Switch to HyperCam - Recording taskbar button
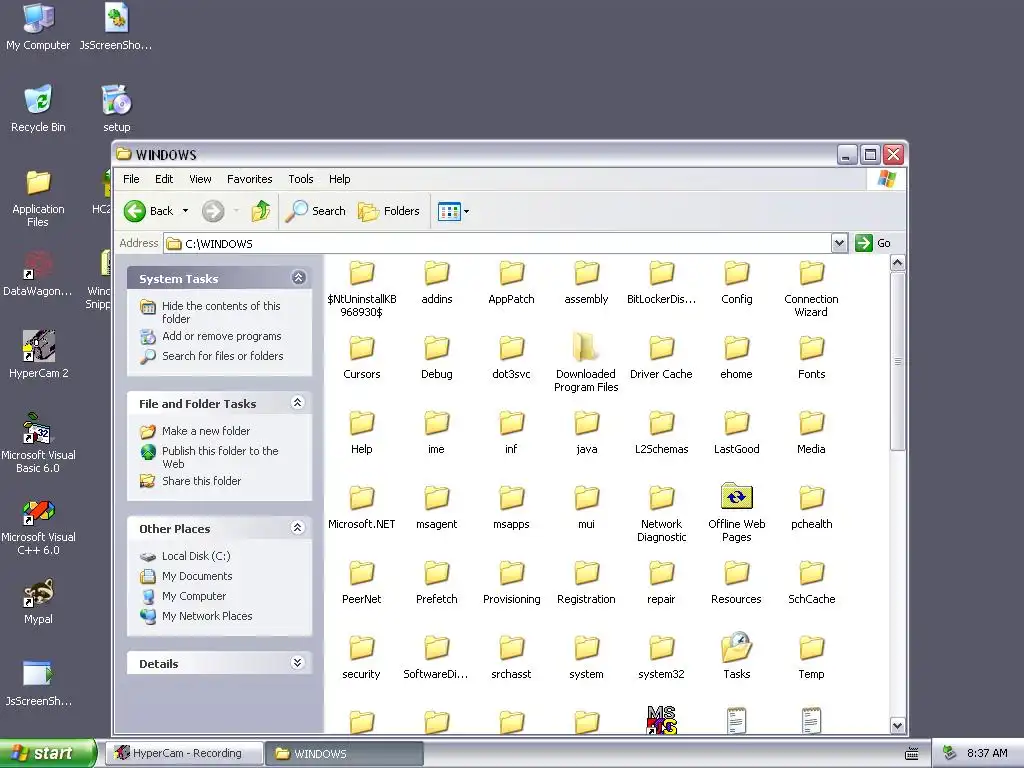The width and height of the screenshot is (1024, 768). click(x=185, y=753)
